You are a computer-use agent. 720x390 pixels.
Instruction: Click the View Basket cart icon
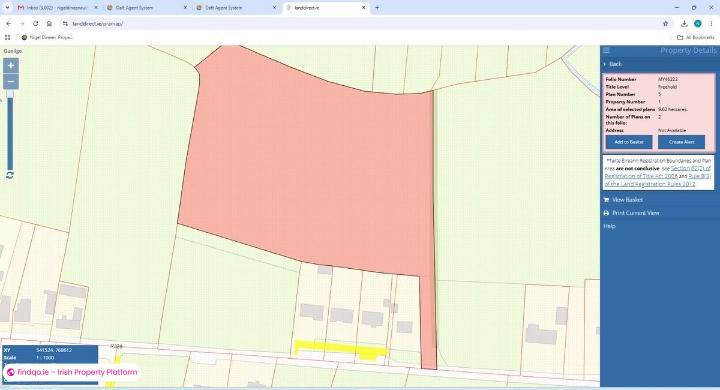(606, 200)
